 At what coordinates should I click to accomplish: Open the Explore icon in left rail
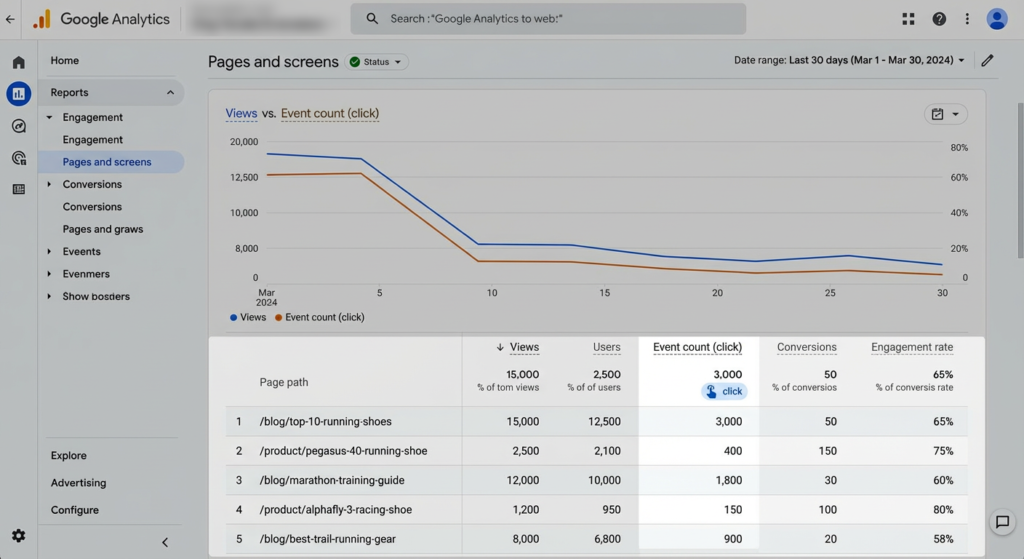coord(18,126)
